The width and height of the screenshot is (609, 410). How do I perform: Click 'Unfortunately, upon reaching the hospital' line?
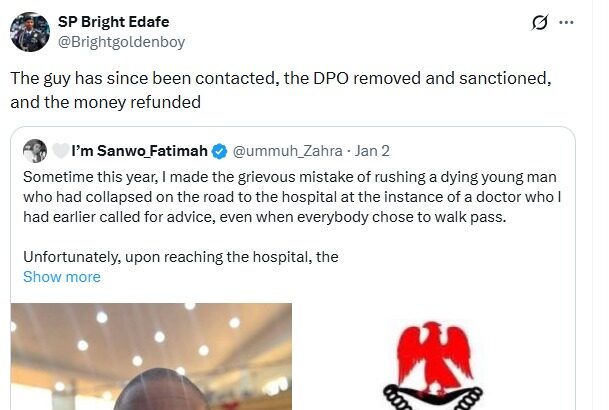[x=181, y=257]
